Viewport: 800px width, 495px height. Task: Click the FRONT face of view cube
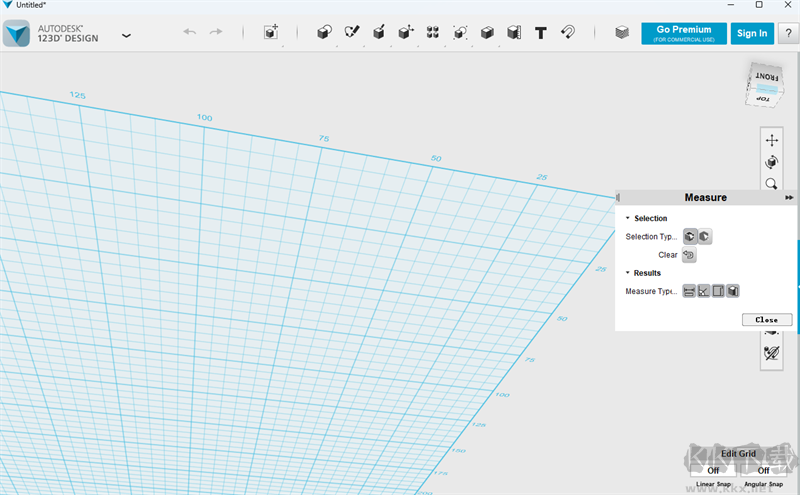pyautogui.click(x=767, y=77)
